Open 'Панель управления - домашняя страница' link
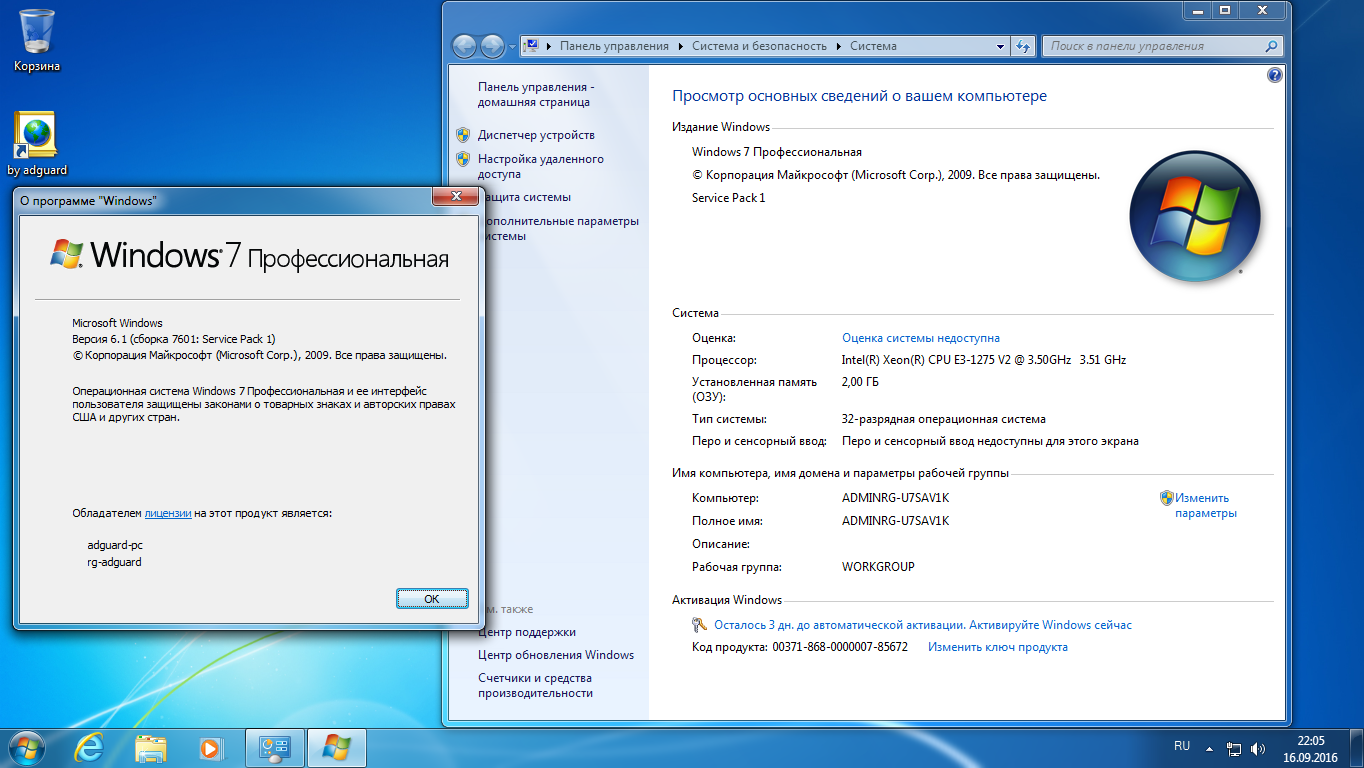This screenshot has height=768, width=1364. [535, 95]
